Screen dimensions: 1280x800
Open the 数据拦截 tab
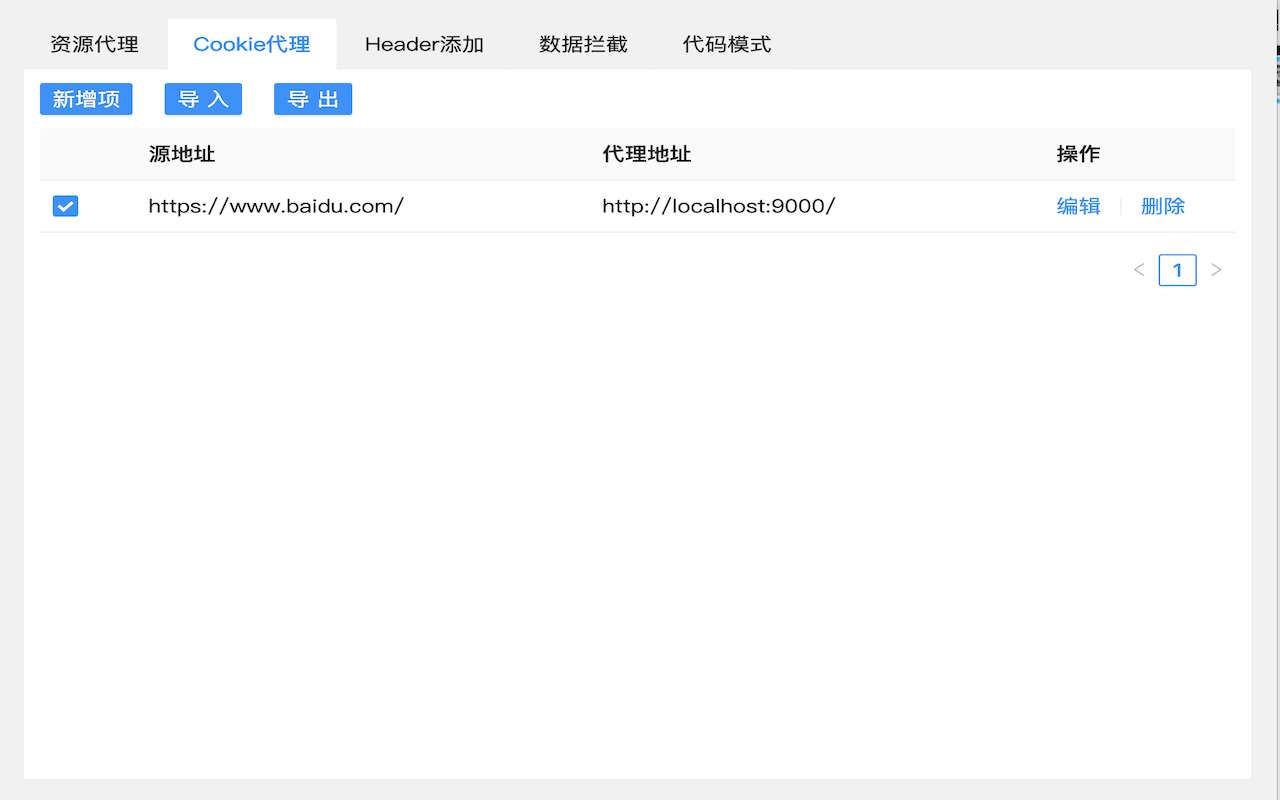(x=583, y=43)
